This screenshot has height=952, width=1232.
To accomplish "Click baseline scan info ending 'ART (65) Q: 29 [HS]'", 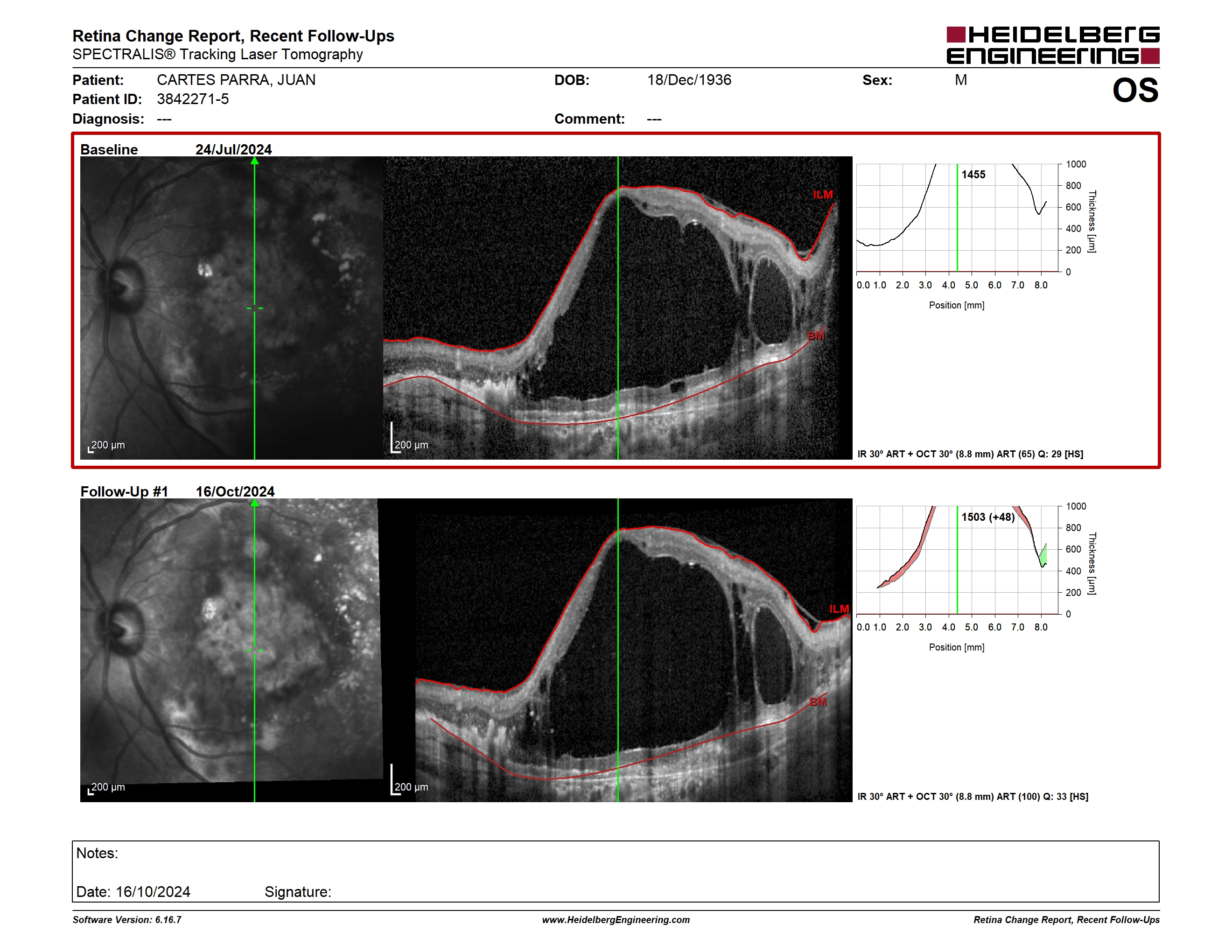I will pos(970,454).
